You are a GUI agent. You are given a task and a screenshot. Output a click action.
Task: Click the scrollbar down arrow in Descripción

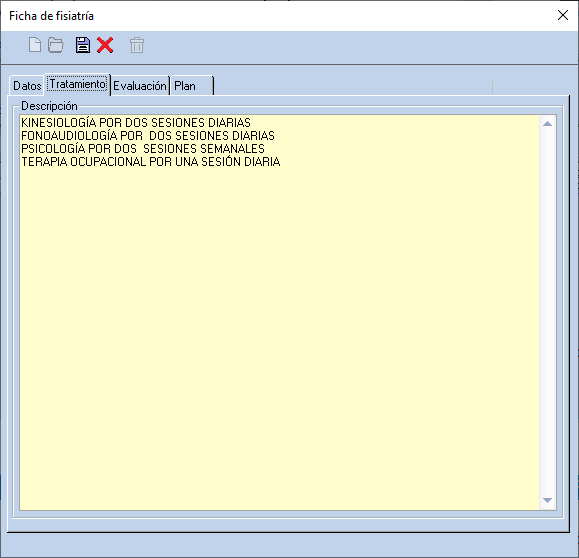(548, 500)
